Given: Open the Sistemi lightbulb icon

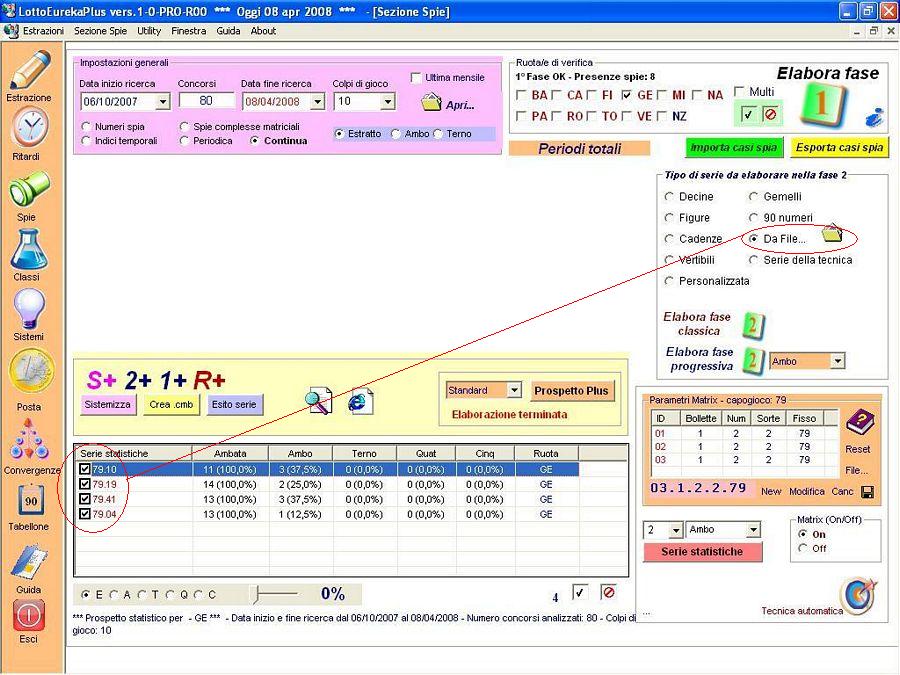Looking at the screenshot, I should click(x=29, y=309).
